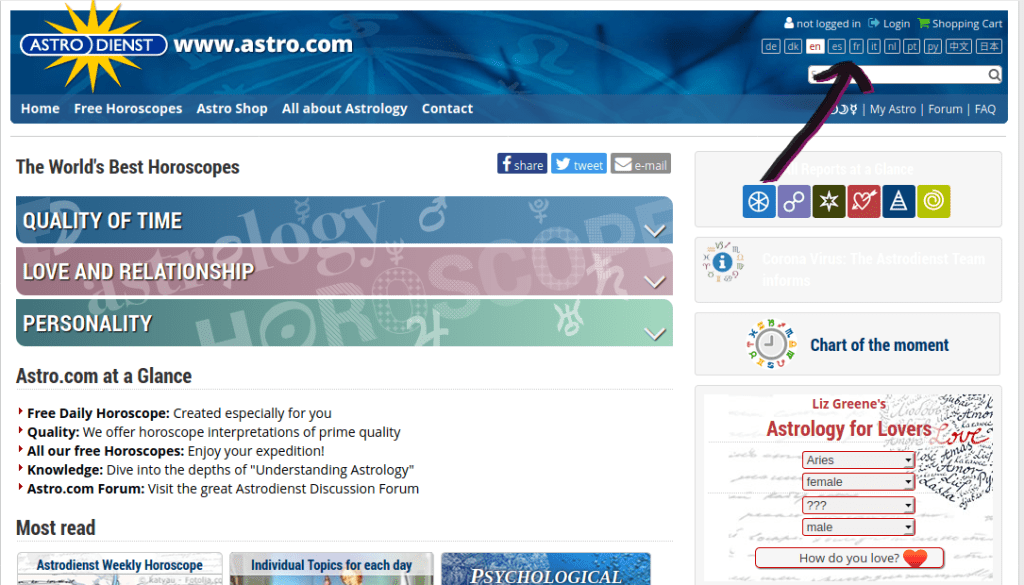Choose the French (fr) language option
The image size is (1024, 585).
click(x=857, y=47)
